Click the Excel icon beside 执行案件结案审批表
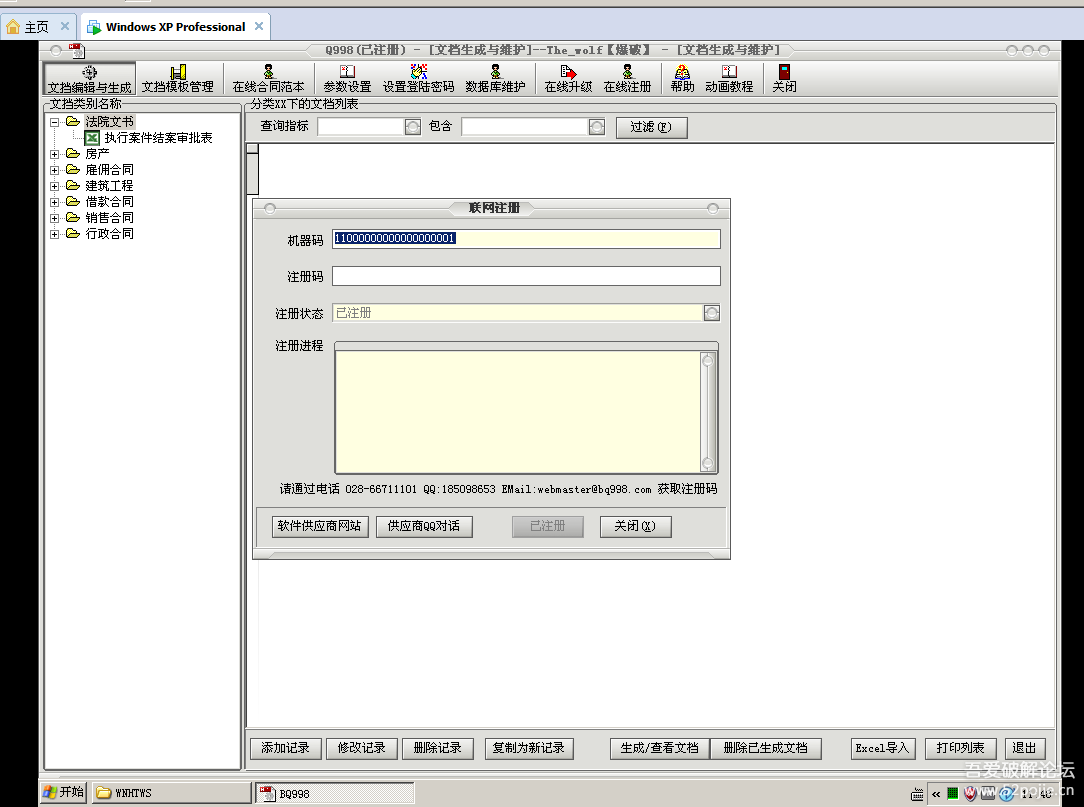Screen dimensions: 1084x807 click(92, 138)
